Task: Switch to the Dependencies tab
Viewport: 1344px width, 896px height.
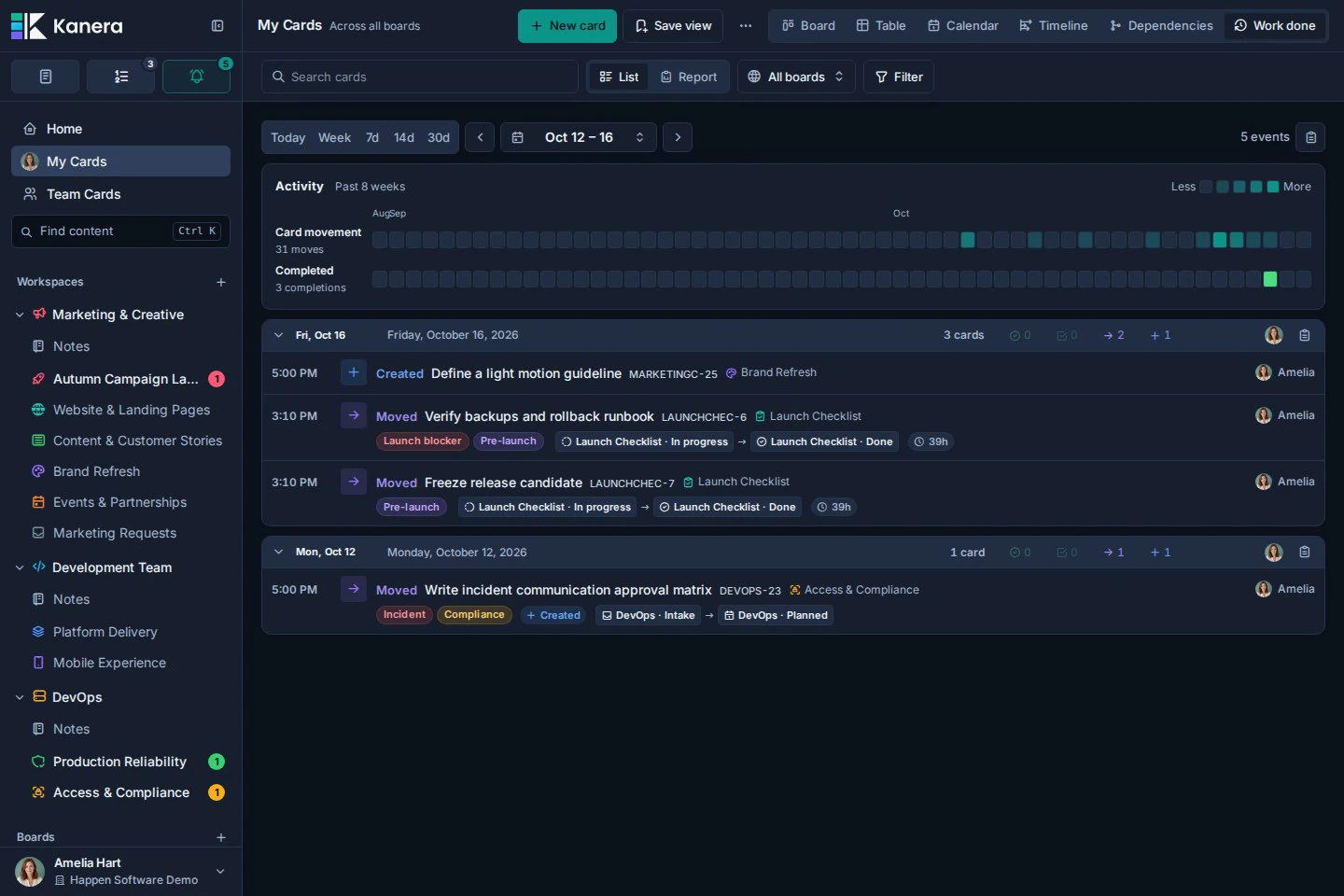Action: tap(1161, 26)
